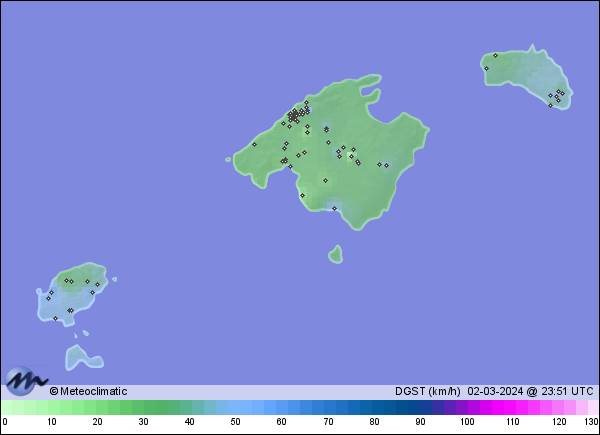Select the southernmost station marker on Ibiza
Image resolution: width=600 pixels, height=435 pixels.
tap(55, 318)
